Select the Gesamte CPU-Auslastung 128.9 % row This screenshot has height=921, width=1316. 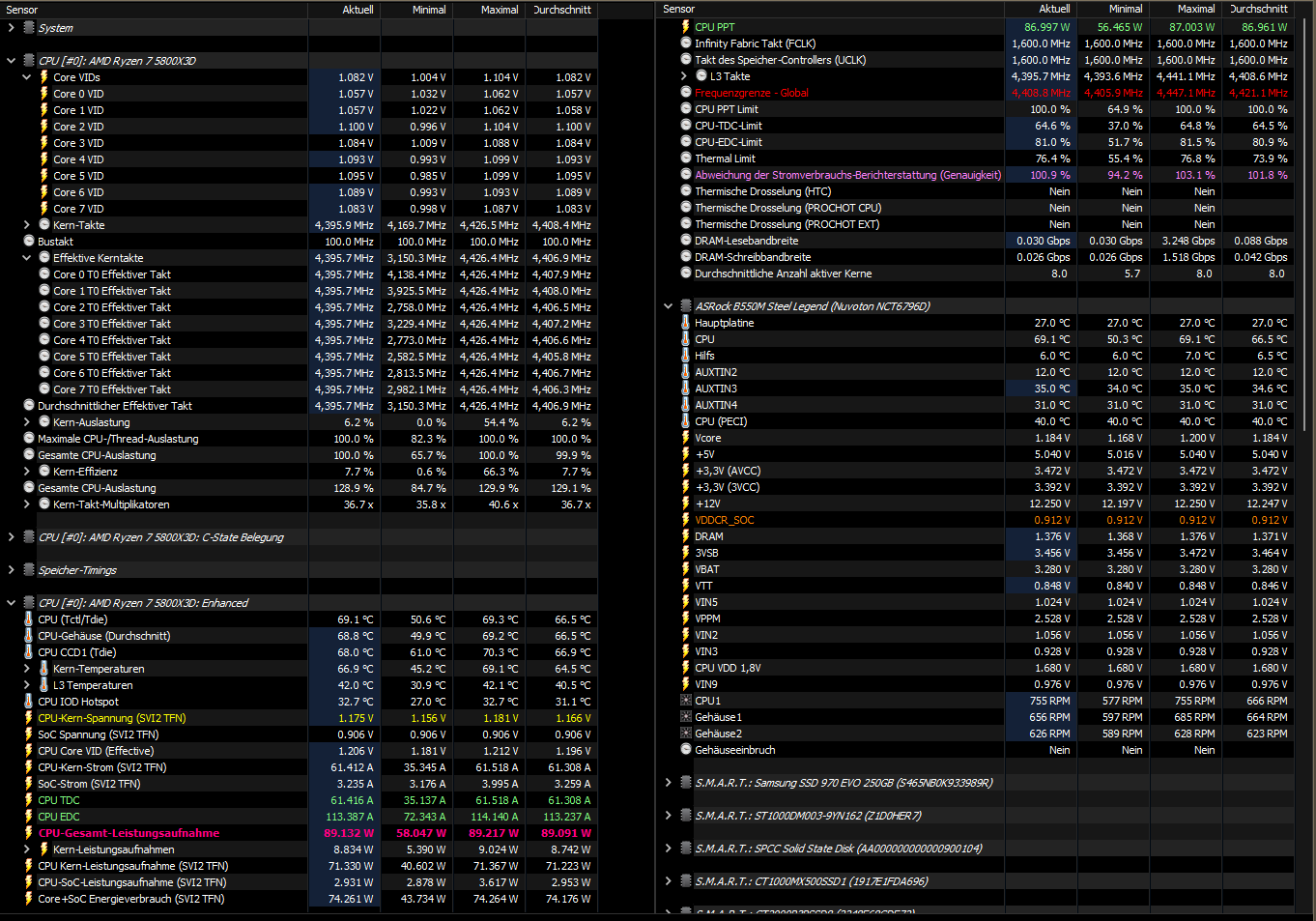pos(300,488)
